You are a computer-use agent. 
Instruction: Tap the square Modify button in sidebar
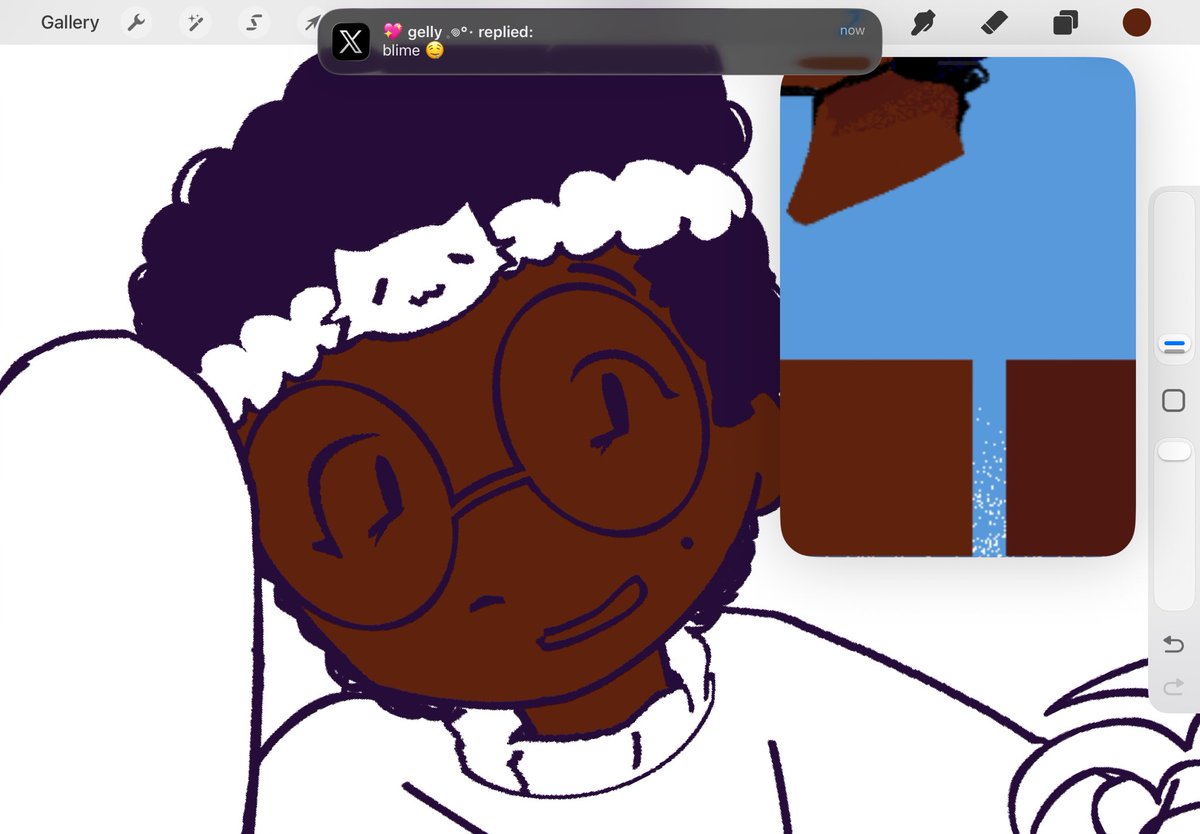coord(1174,401)
